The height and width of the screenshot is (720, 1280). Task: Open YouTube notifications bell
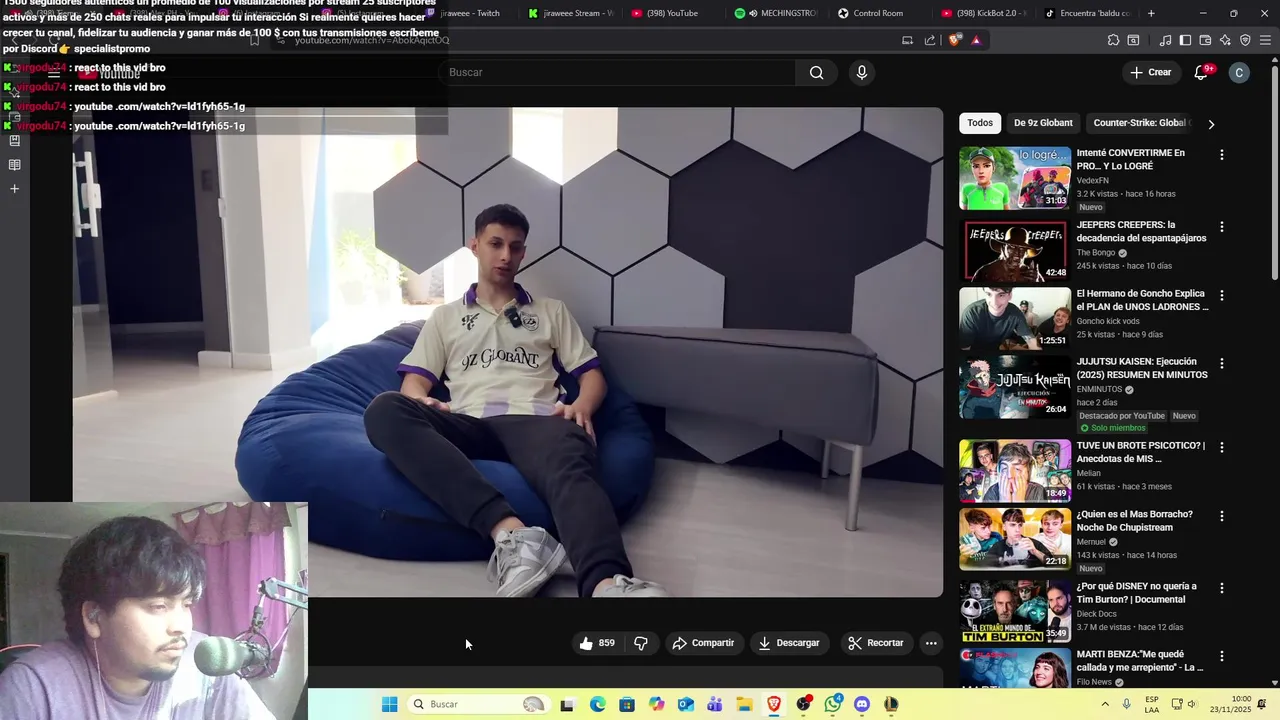pyautogui.click(x=1201, y=72)
